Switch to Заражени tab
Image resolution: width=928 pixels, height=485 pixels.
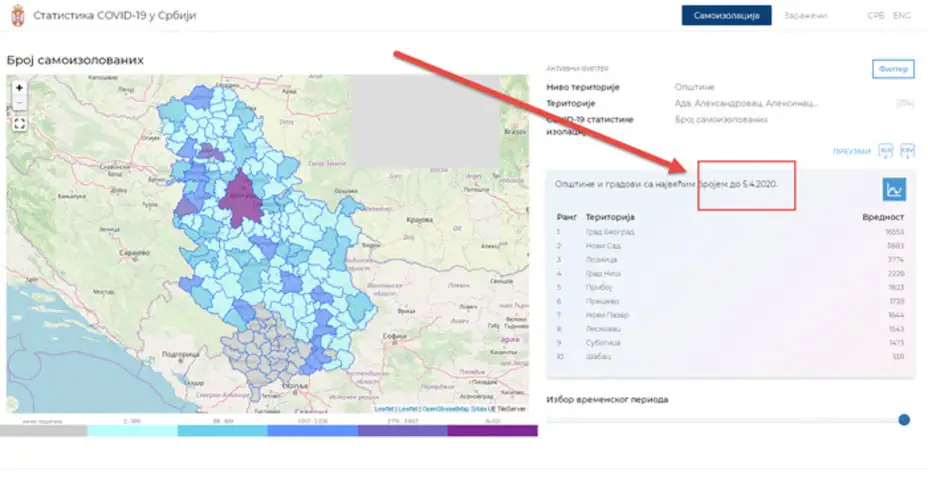tap(805, 16)
